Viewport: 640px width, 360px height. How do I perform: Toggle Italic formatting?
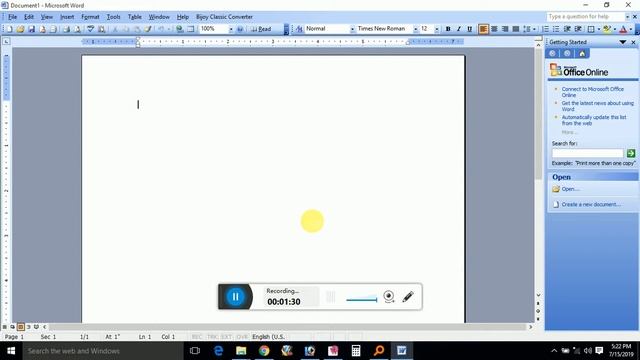(x=459, y=29)
